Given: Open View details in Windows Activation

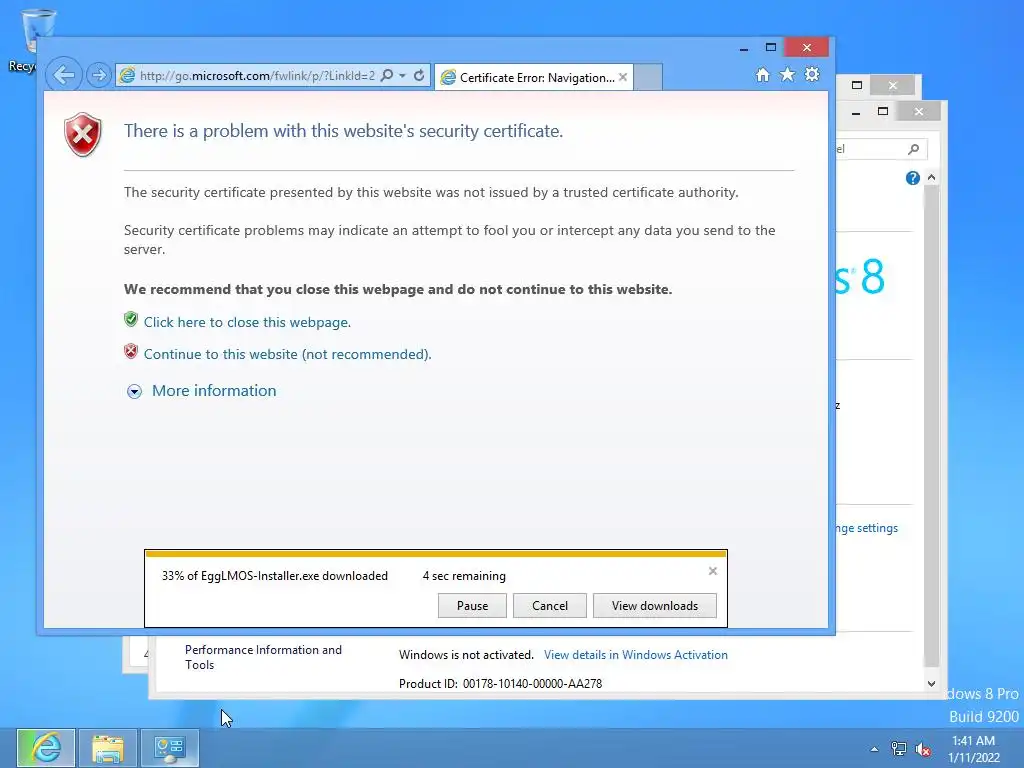Looking at the screenshot, I should (635, 655).
